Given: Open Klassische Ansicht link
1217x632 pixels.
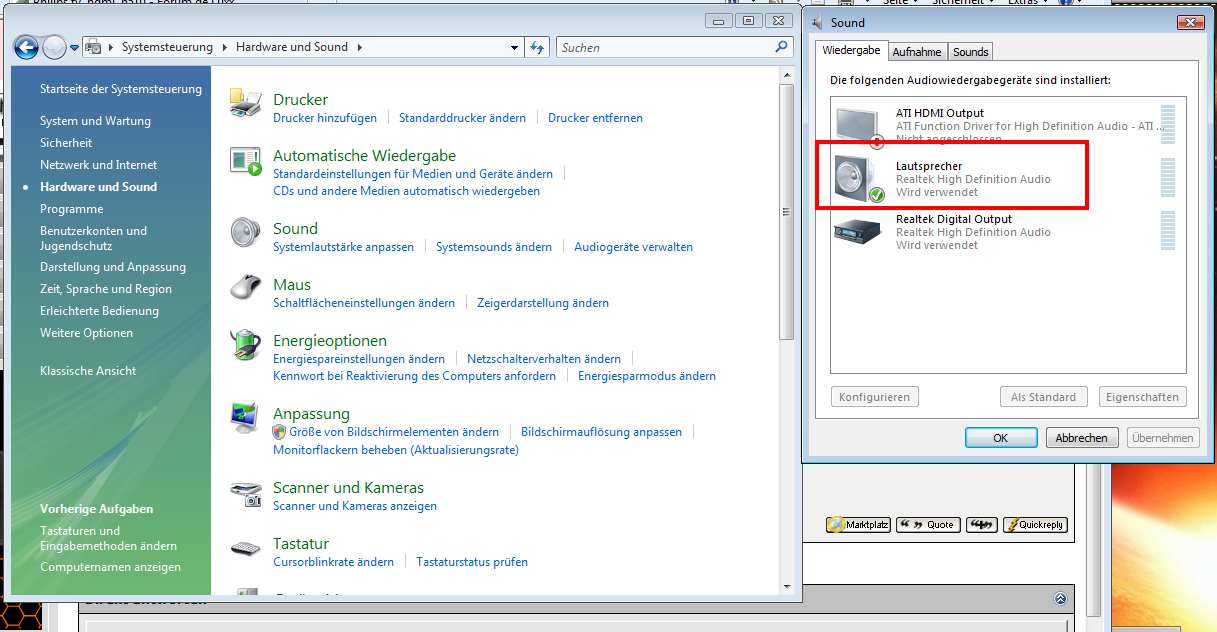Looking at the screenshot, I should coord(88,371).
